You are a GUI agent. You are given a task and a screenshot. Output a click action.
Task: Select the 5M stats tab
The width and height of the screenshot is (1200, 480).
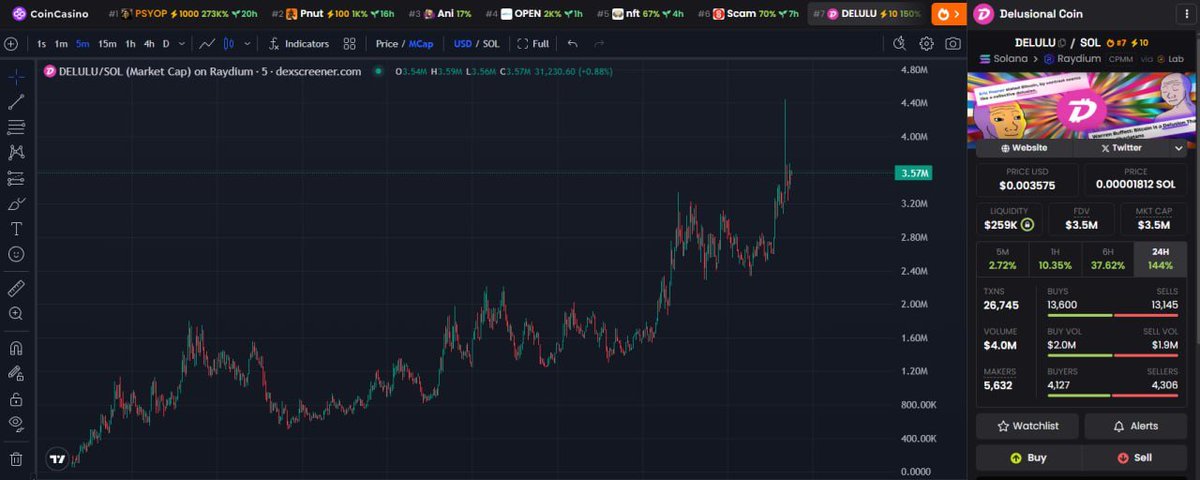(x=1002, y=259)
